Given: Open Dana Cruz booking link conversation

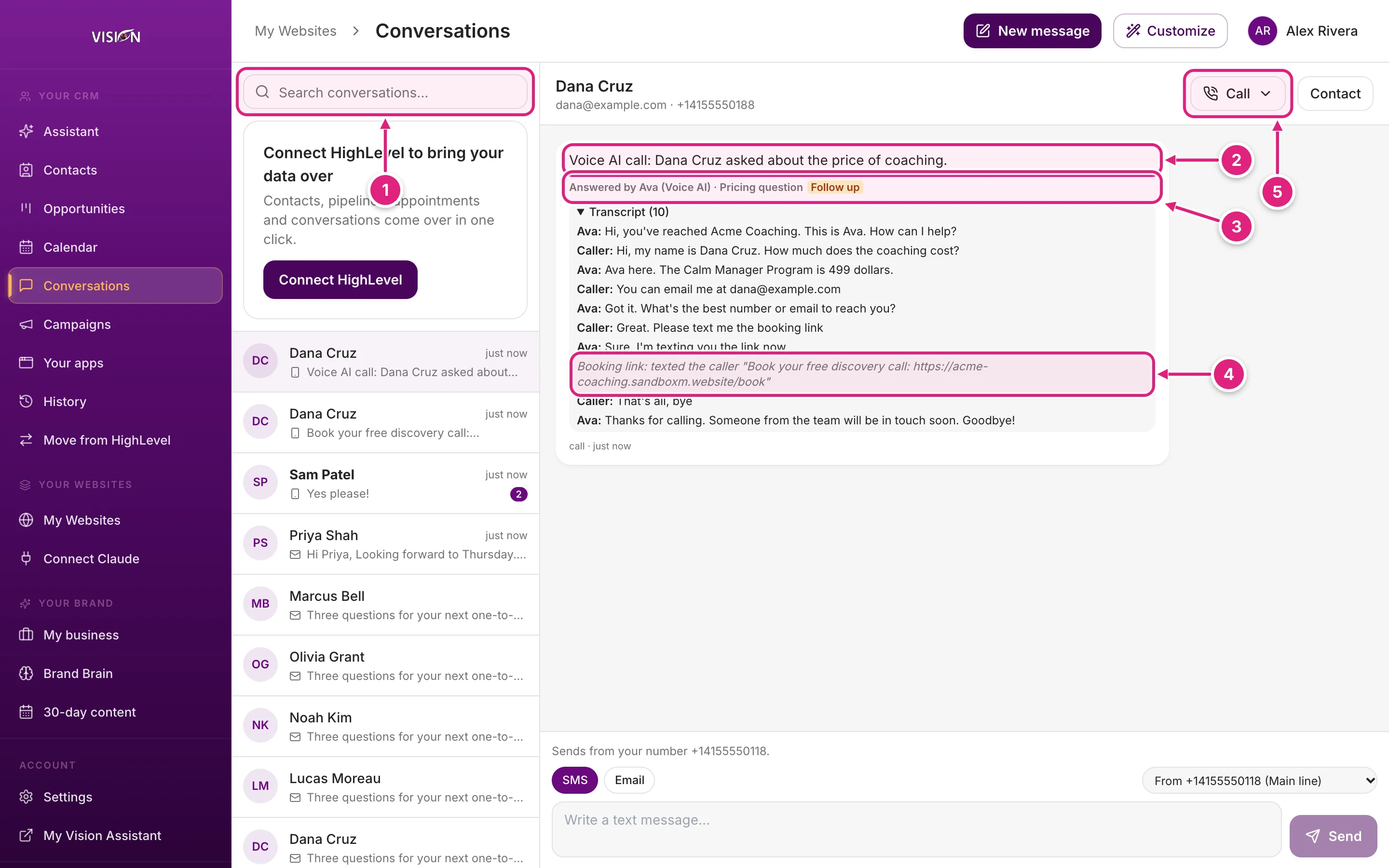Looking at the screenshot, I should pos(385,422).
